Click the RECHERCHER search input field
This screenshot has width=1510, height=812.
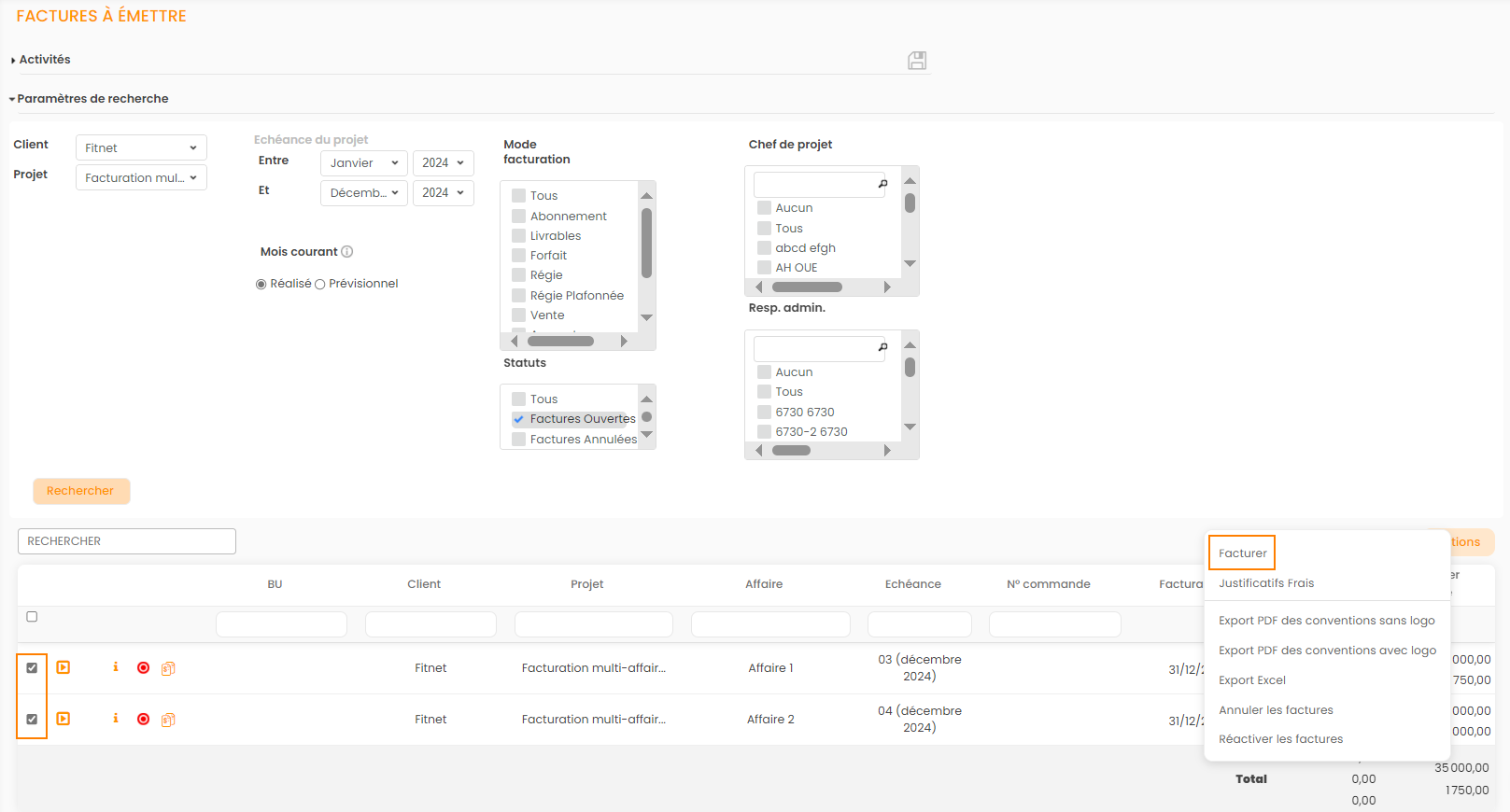pyautogui.click(x=127, y=541)
